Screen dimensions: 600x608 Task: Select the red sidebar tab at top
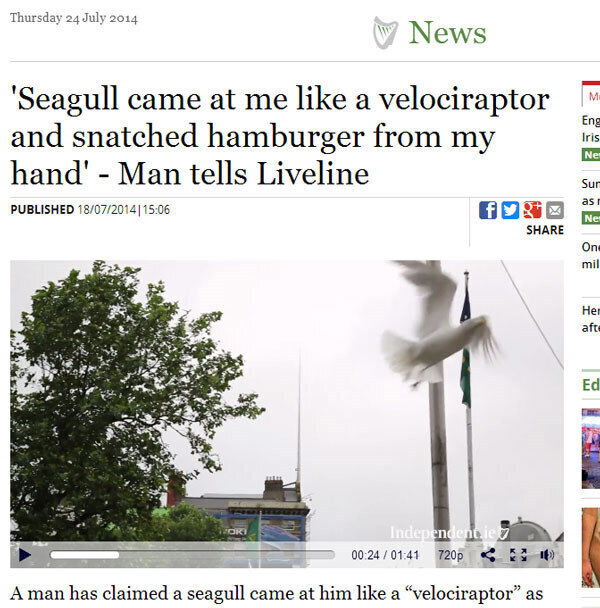click(x=591, y=94)
